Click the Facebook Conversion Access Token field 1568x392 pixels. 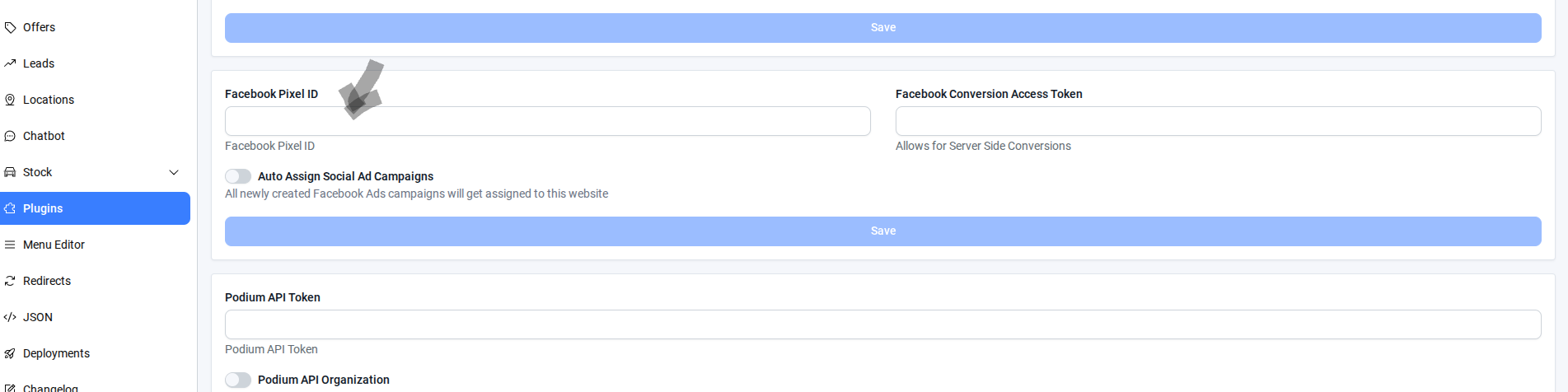(1218, 121)
